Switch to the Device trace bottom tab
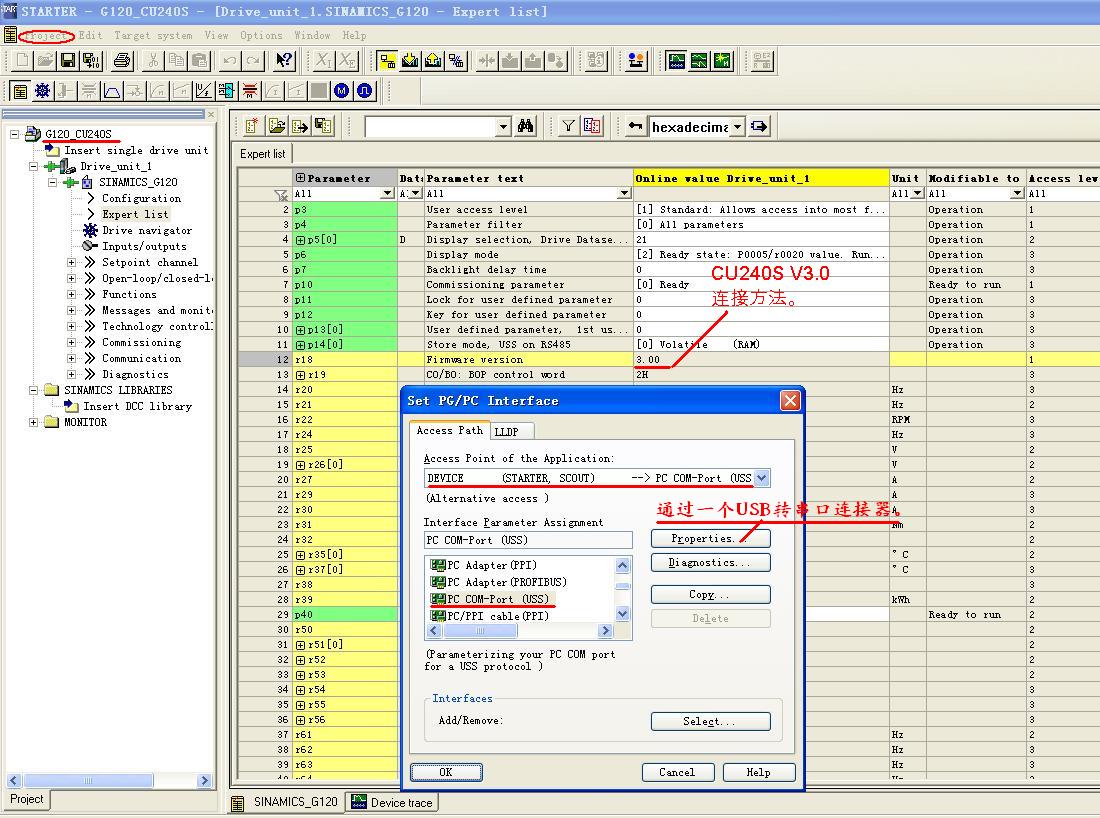 392,802
